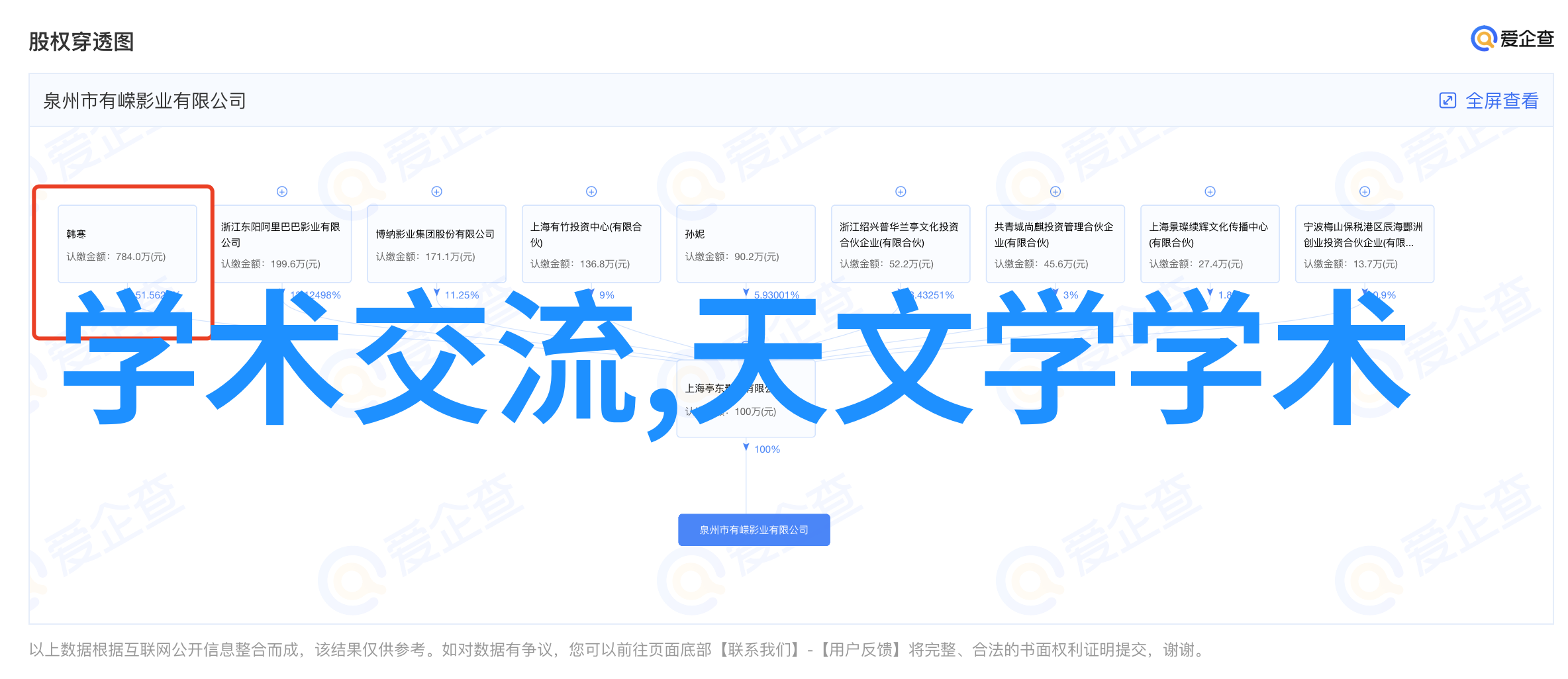Open the 全屏查看 fullscreen view link
The height and width of the screenshot is (679, 1568).
coord(1501,101)
